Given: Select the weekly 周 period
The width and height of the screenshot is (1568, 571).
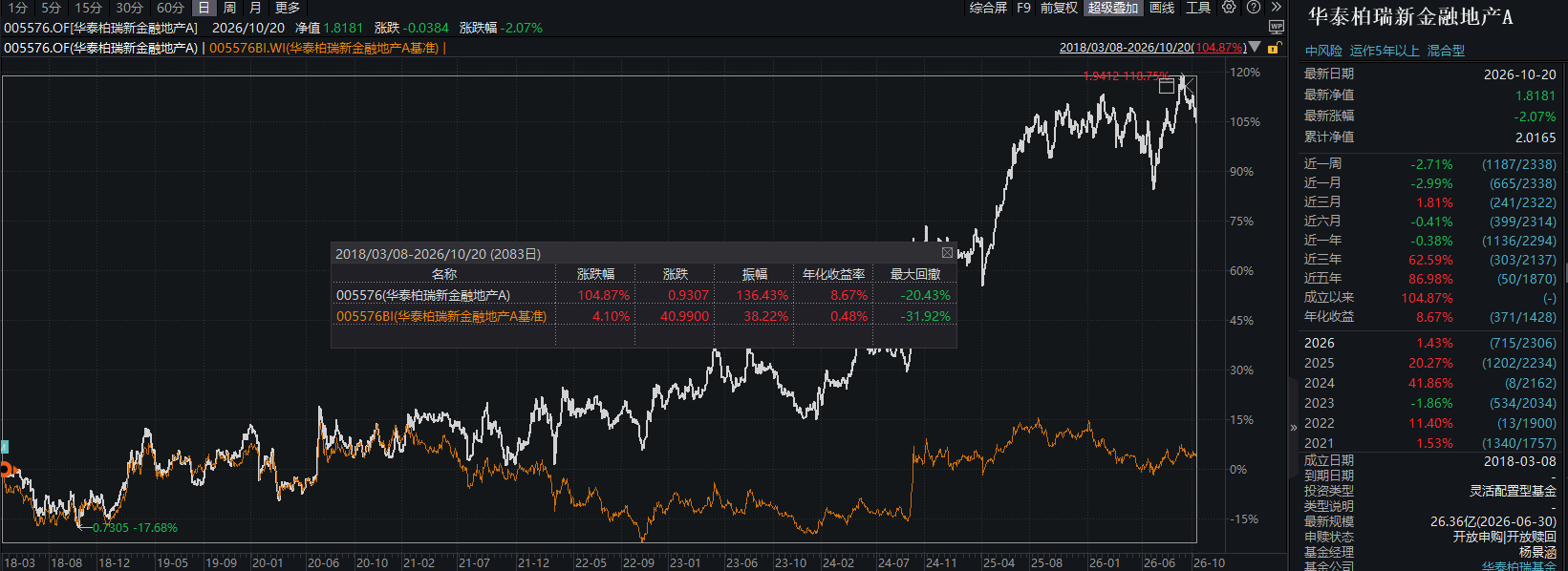Looking at the screenshot, I should (x=229, y=8).
